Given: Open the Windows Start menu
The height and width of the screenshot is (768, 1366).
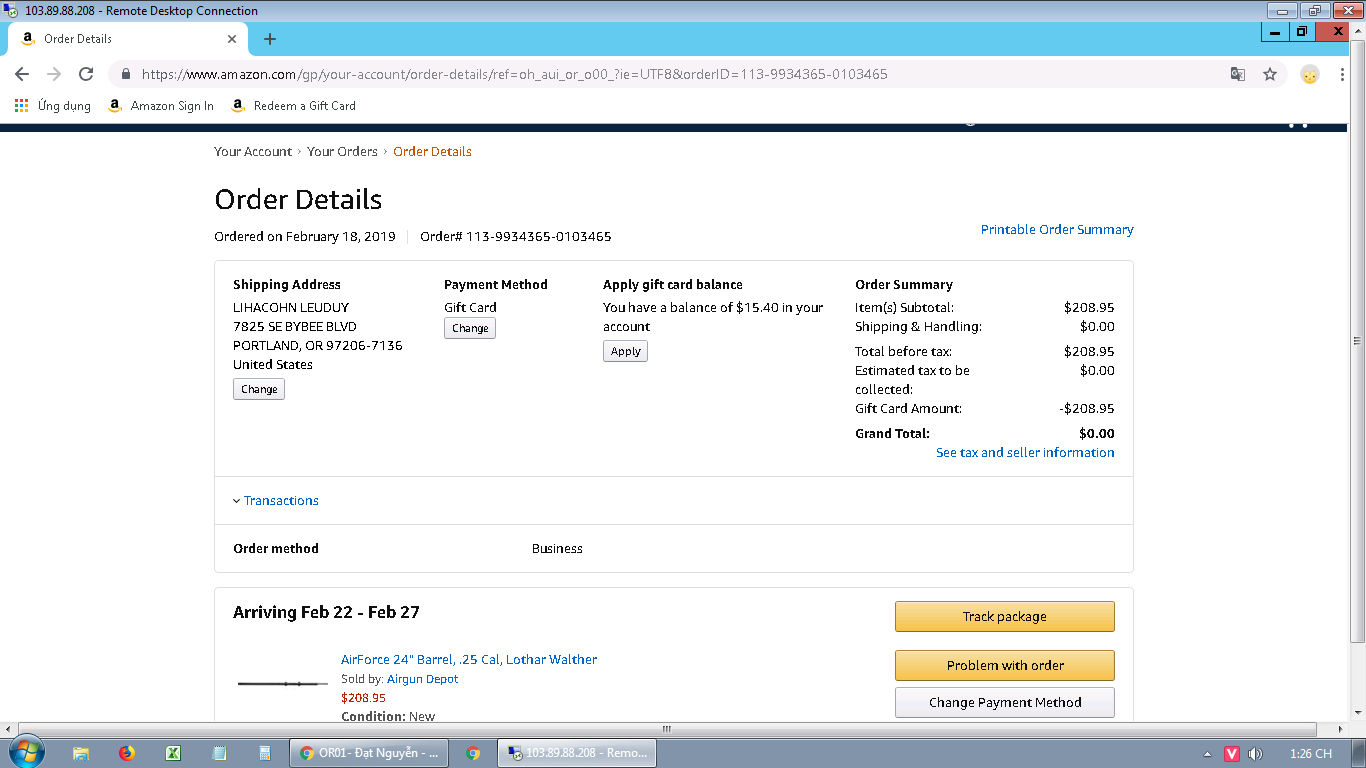Looking at the screenshot, I should (25, 753).
